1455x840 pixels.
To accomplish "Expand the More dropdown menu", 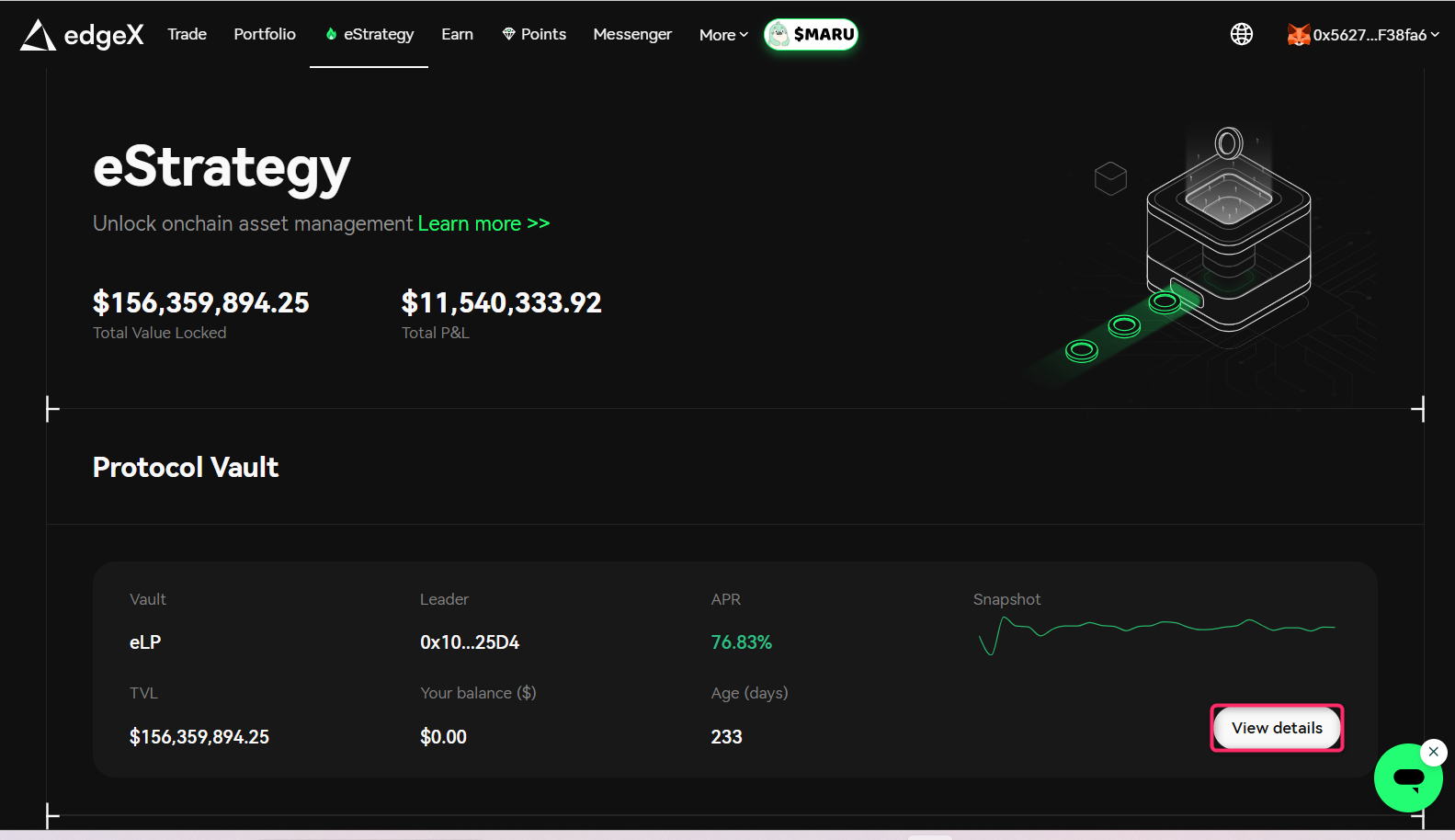I will (723, 35).
